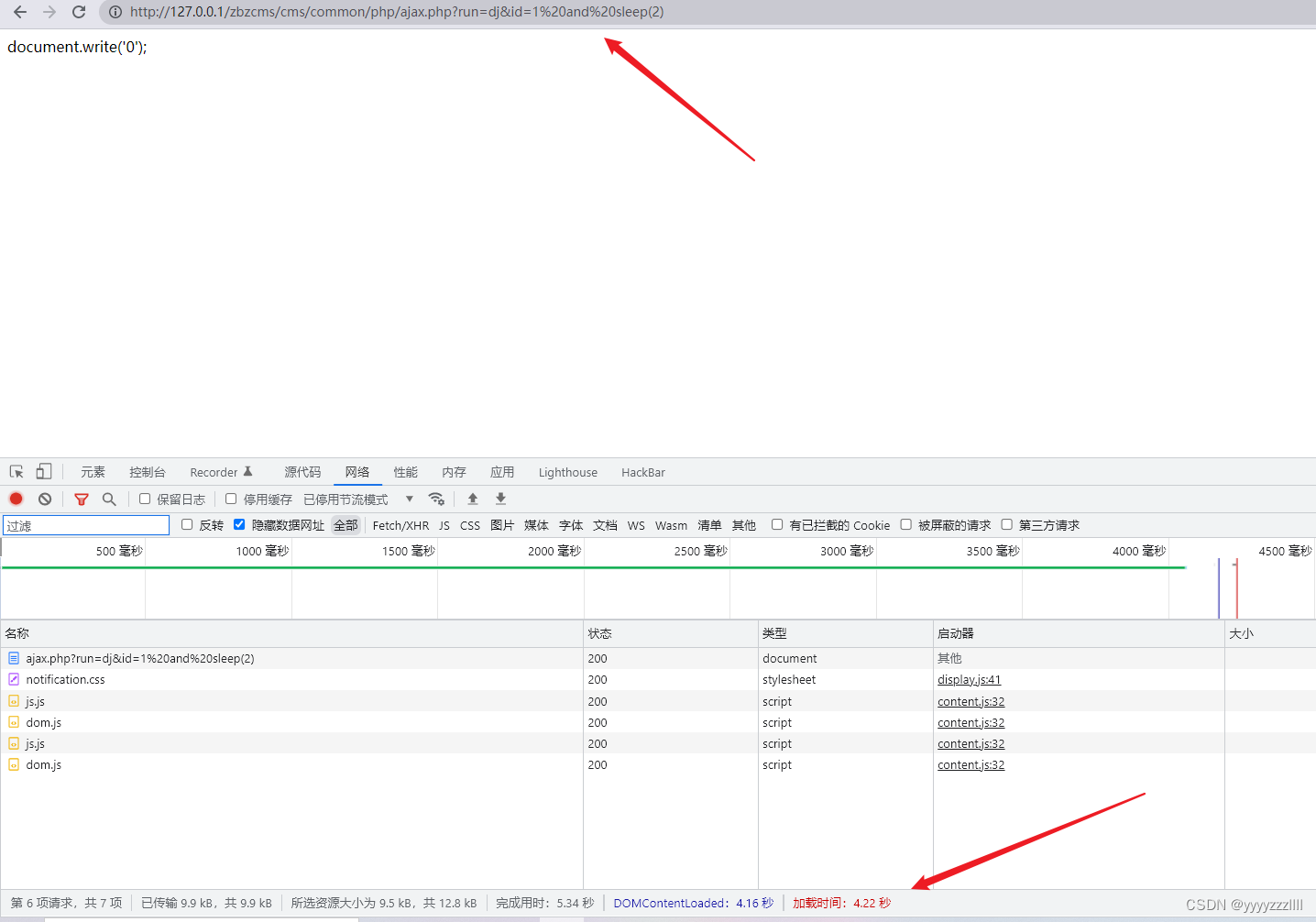Viewport: 1316px width, 922px height.
Task: Open the 应用 panel tab
Action: coord(502,472)
